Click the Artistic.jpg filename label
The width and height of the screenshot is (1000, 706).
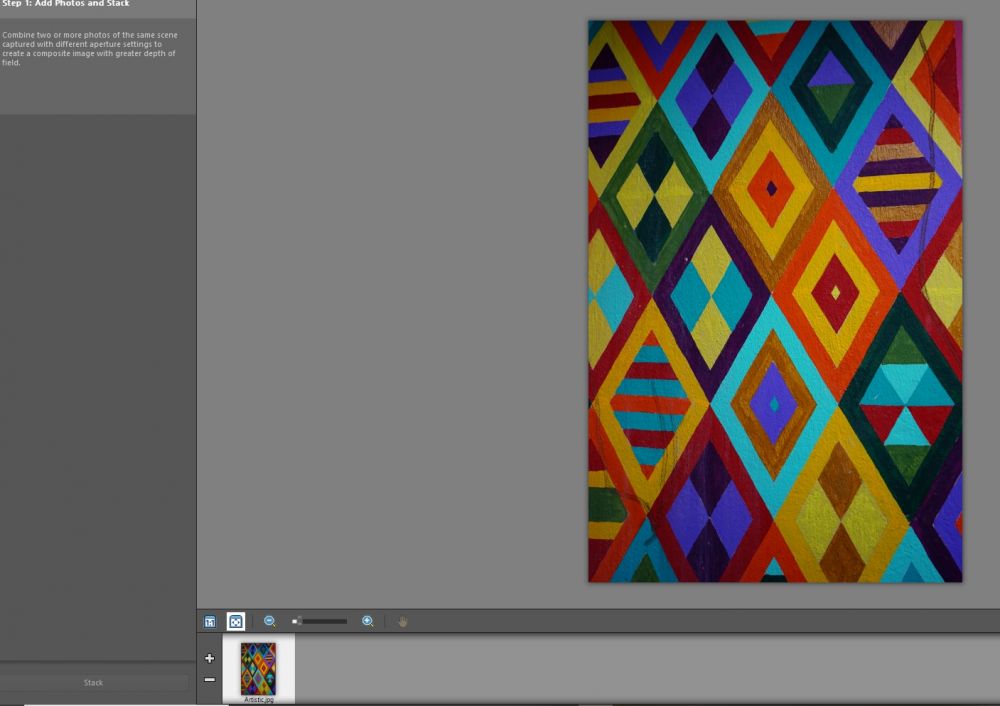tap(258, 700)
